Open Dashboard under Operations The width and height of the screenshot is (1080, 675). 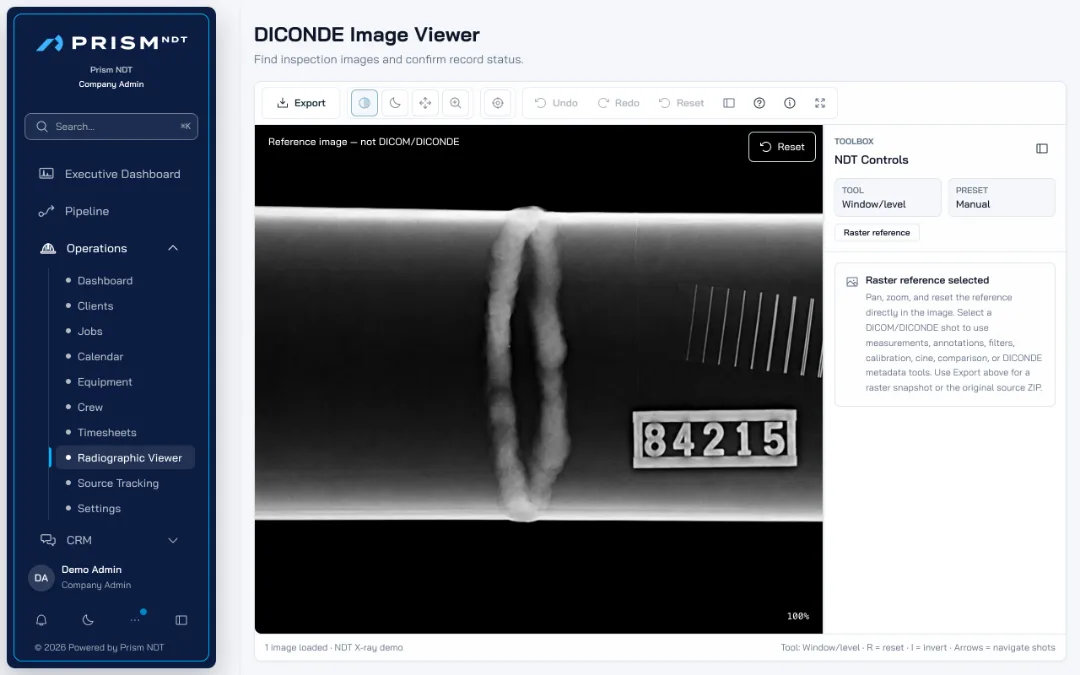105,280
